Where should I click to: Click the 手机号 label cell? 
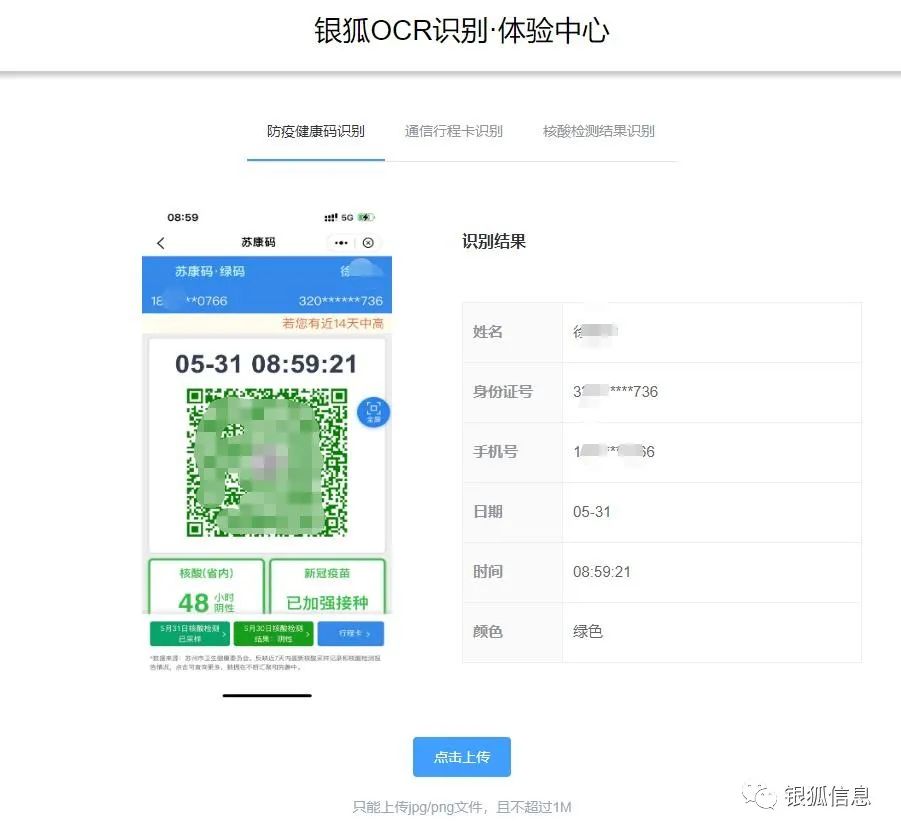513,452
